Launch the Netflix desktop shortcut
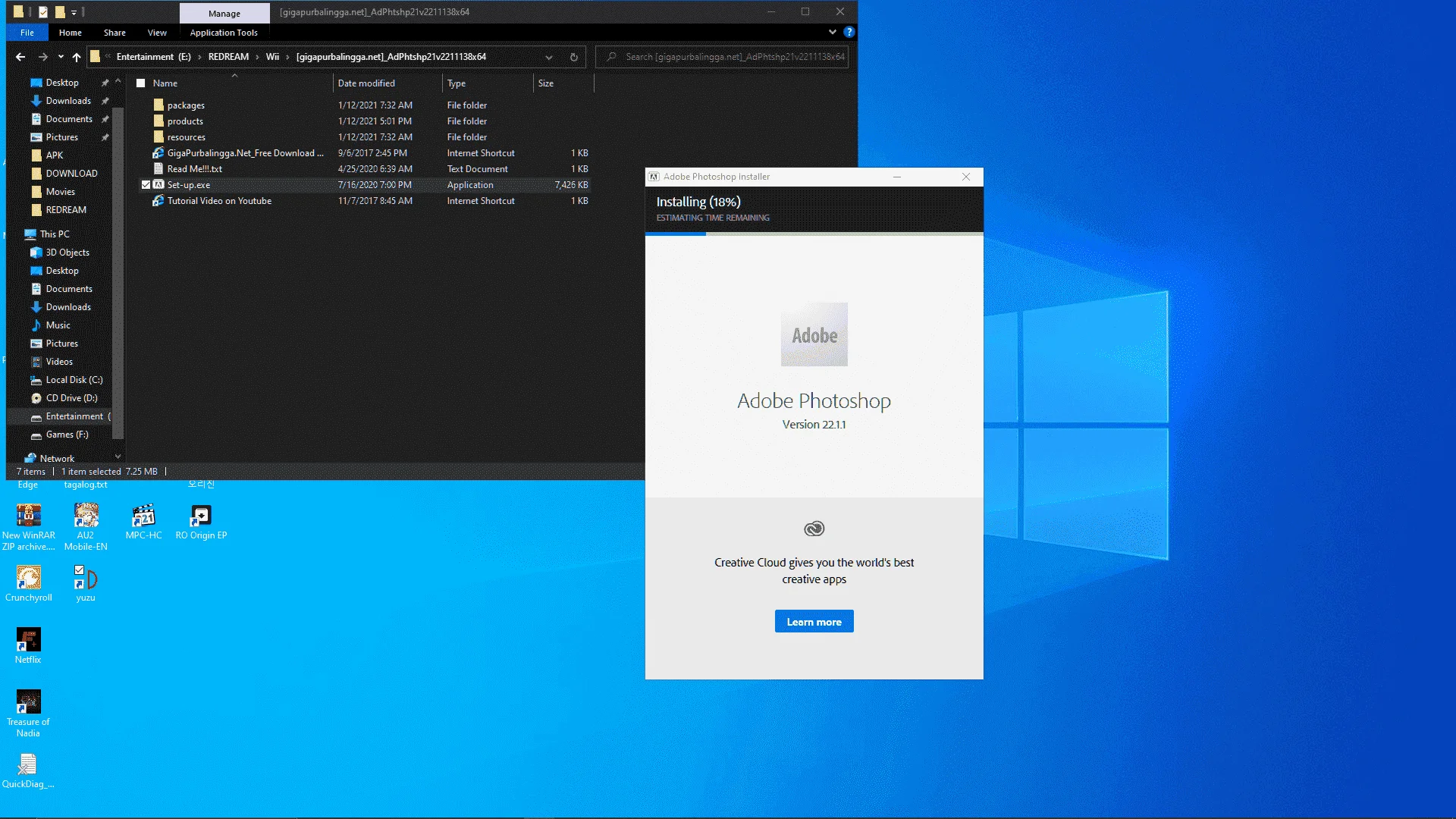 point(28,647)
